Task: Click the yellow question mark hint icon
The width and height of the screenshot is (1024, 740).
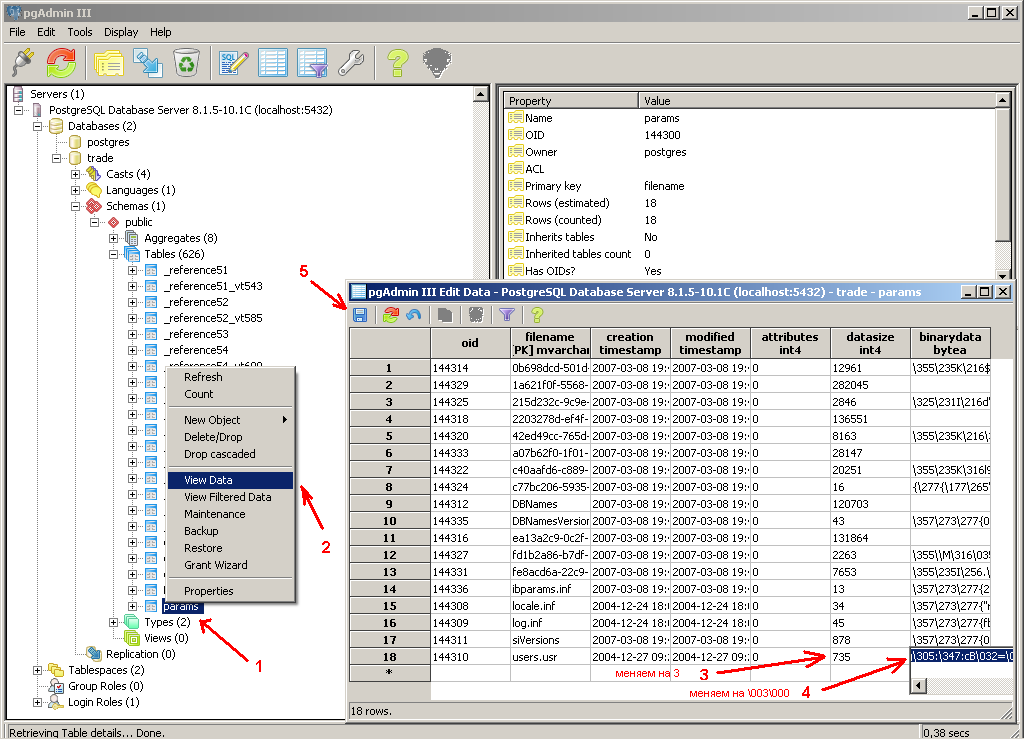Action: click(398, 63)
